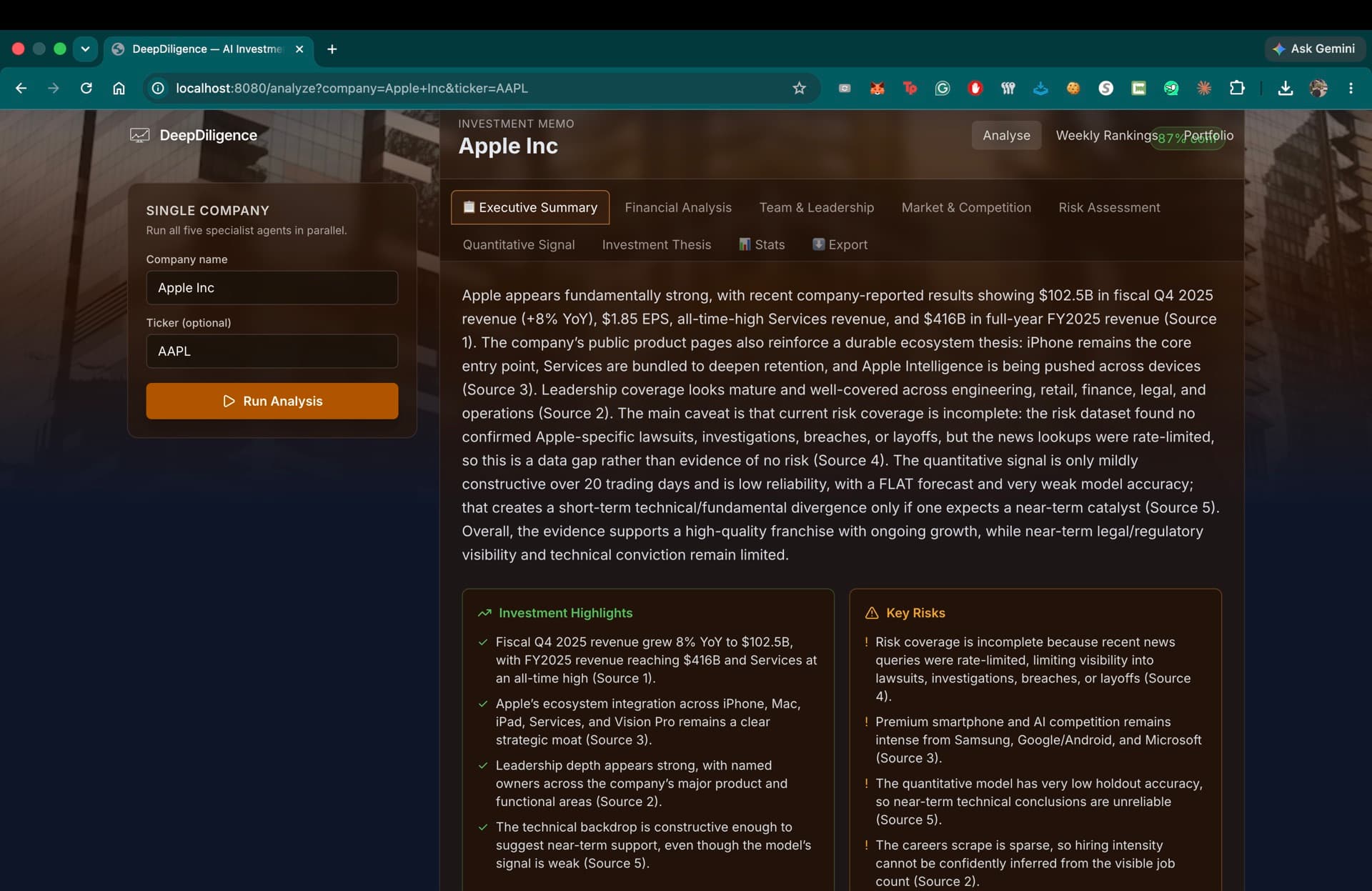Click the Run Analysis button
The height and width of the screenshot is (891, 1372).
pos(272,401)
